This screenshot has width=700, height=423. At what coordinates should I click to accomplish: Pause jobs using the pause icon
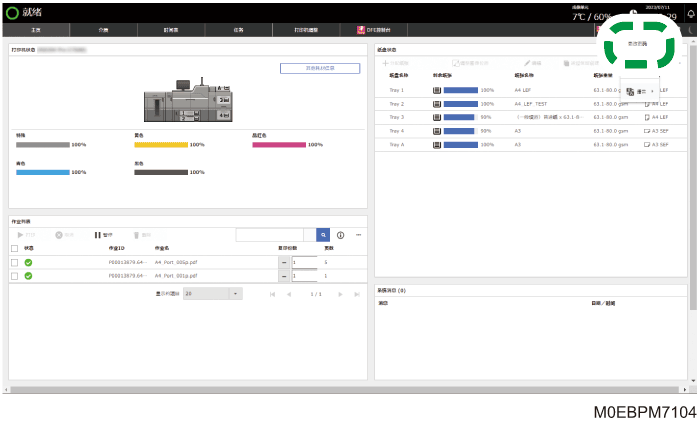pyautogui.click(x=97, y=235)
